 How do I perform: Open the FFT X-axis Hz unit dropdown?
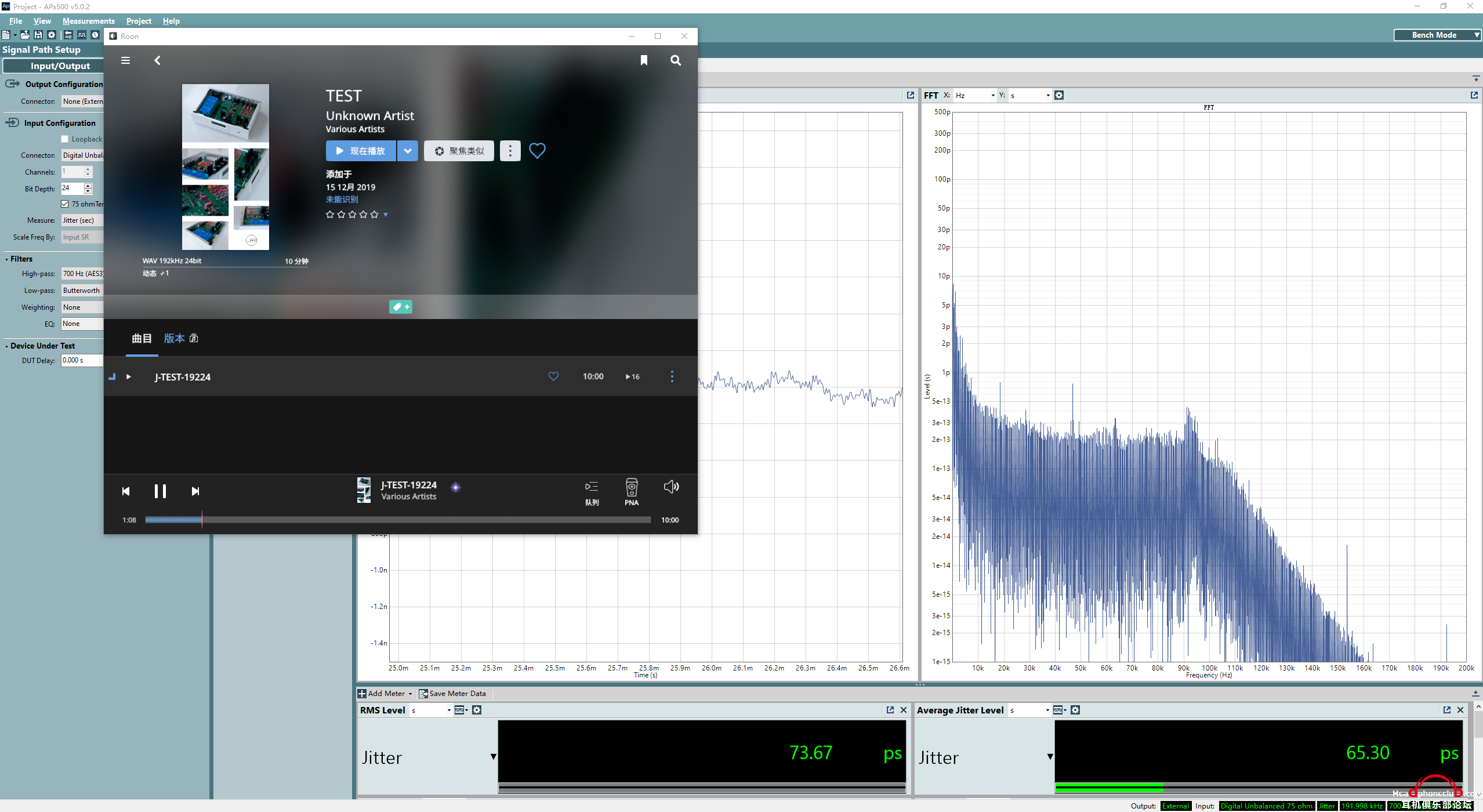click(x=975, y=95)
